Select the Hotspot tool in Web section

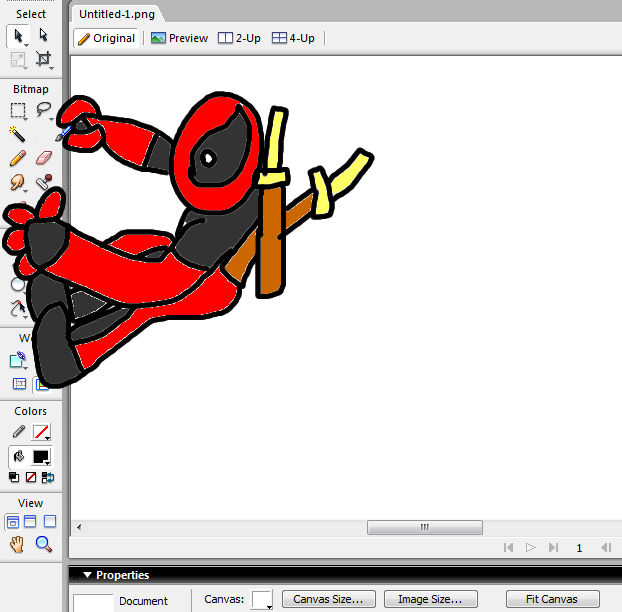point(18,360)
